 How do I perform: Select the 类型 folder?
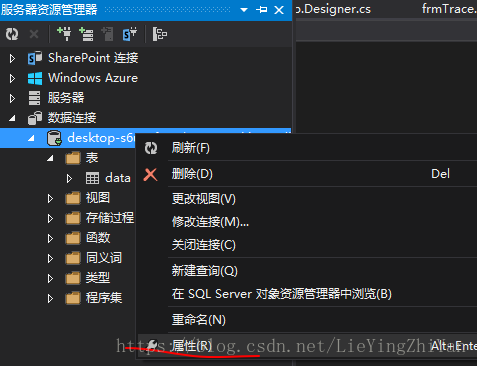(x=98, y=278)
